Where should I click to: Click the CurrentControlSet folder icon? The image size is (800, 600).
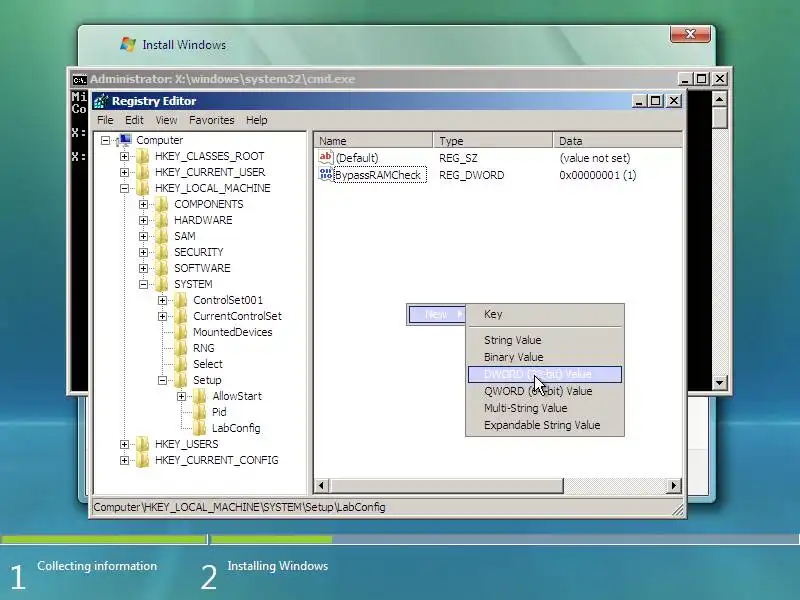181,316
